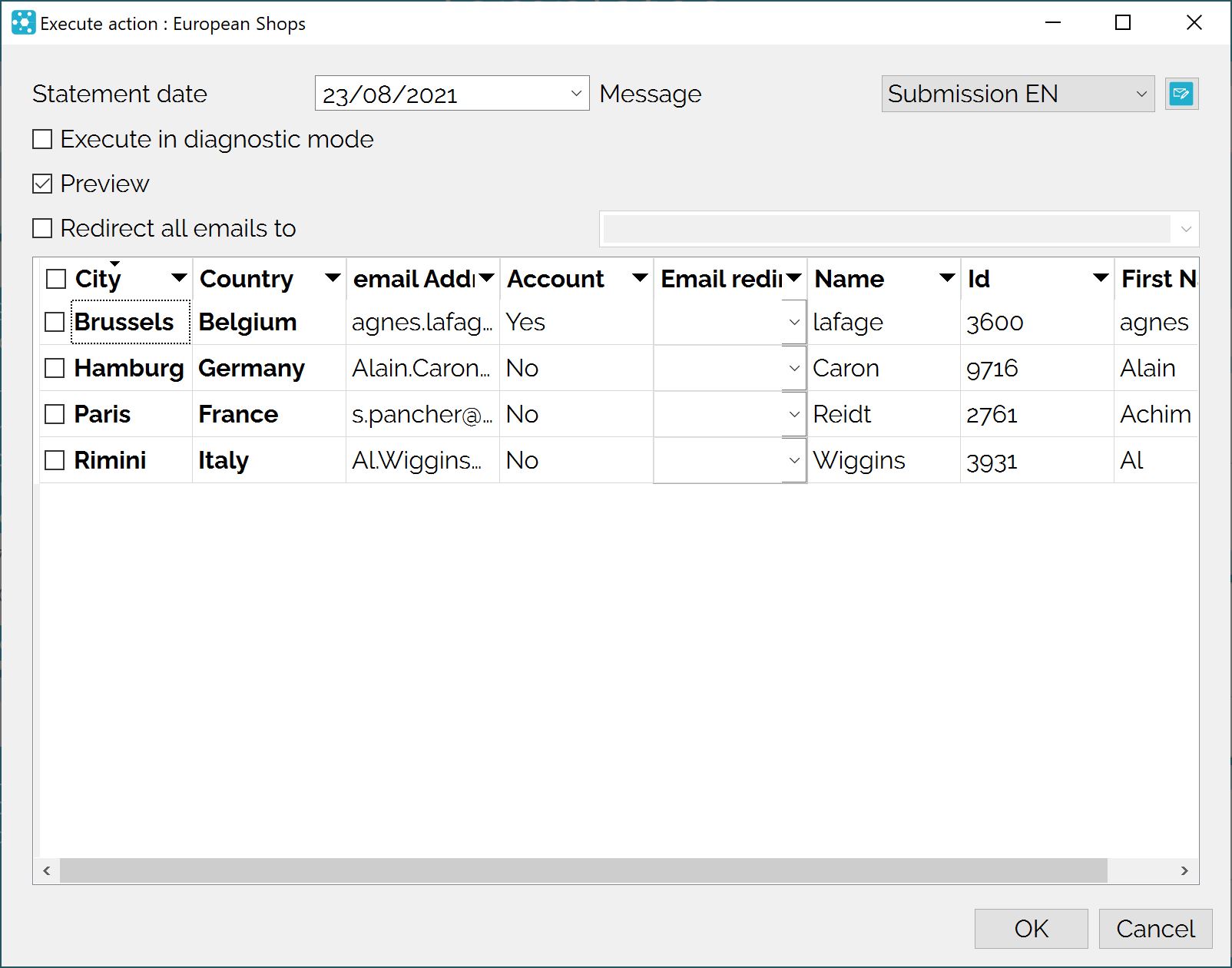1232x968 pixels.
Task: Open Country column filter arrow
Action: (x=333, y=278)
